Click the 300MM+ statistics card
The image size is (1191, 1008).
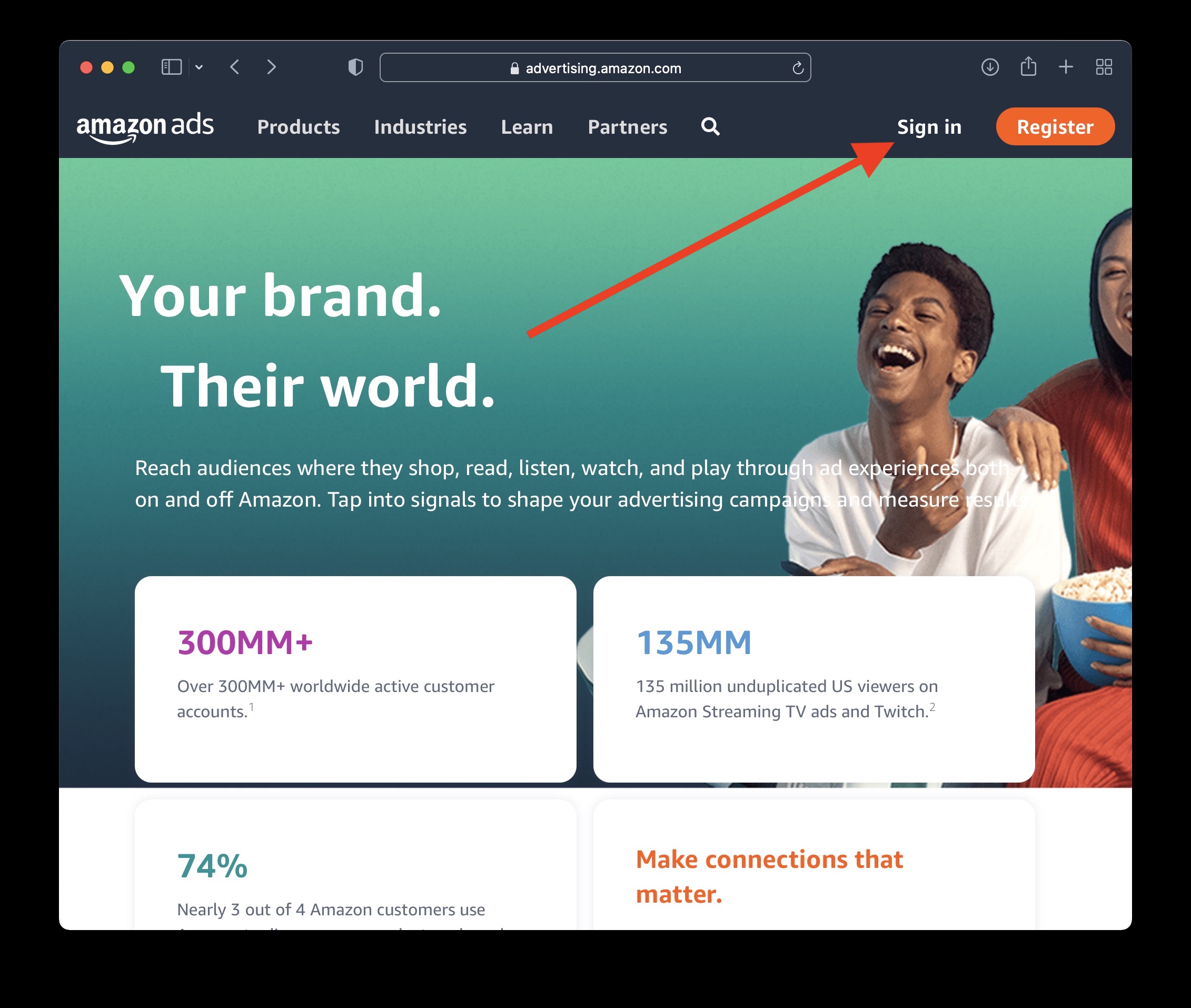pos(355,679)
